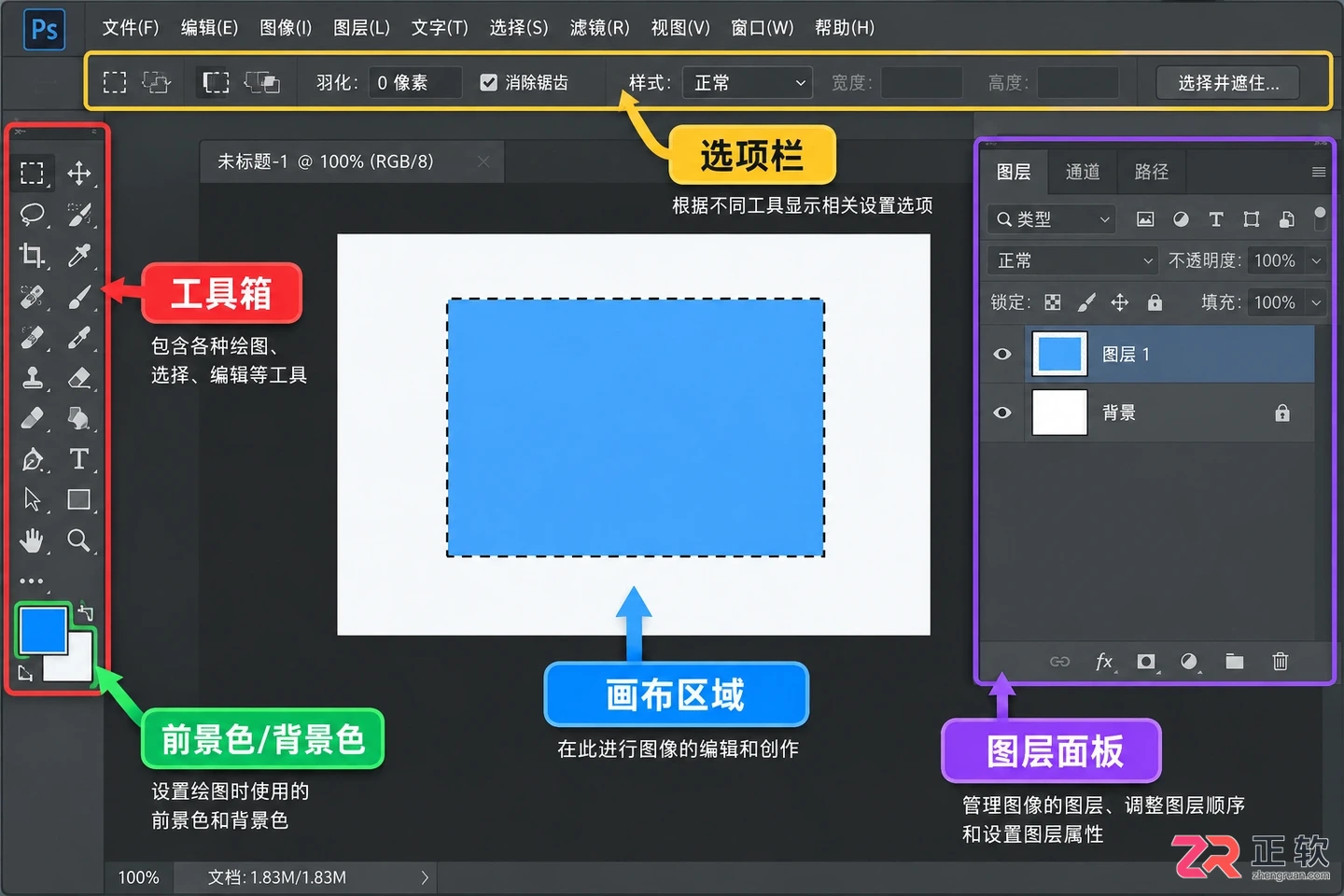
Task: Open the 滤镜(R) menu
Action: coord(599,28)
